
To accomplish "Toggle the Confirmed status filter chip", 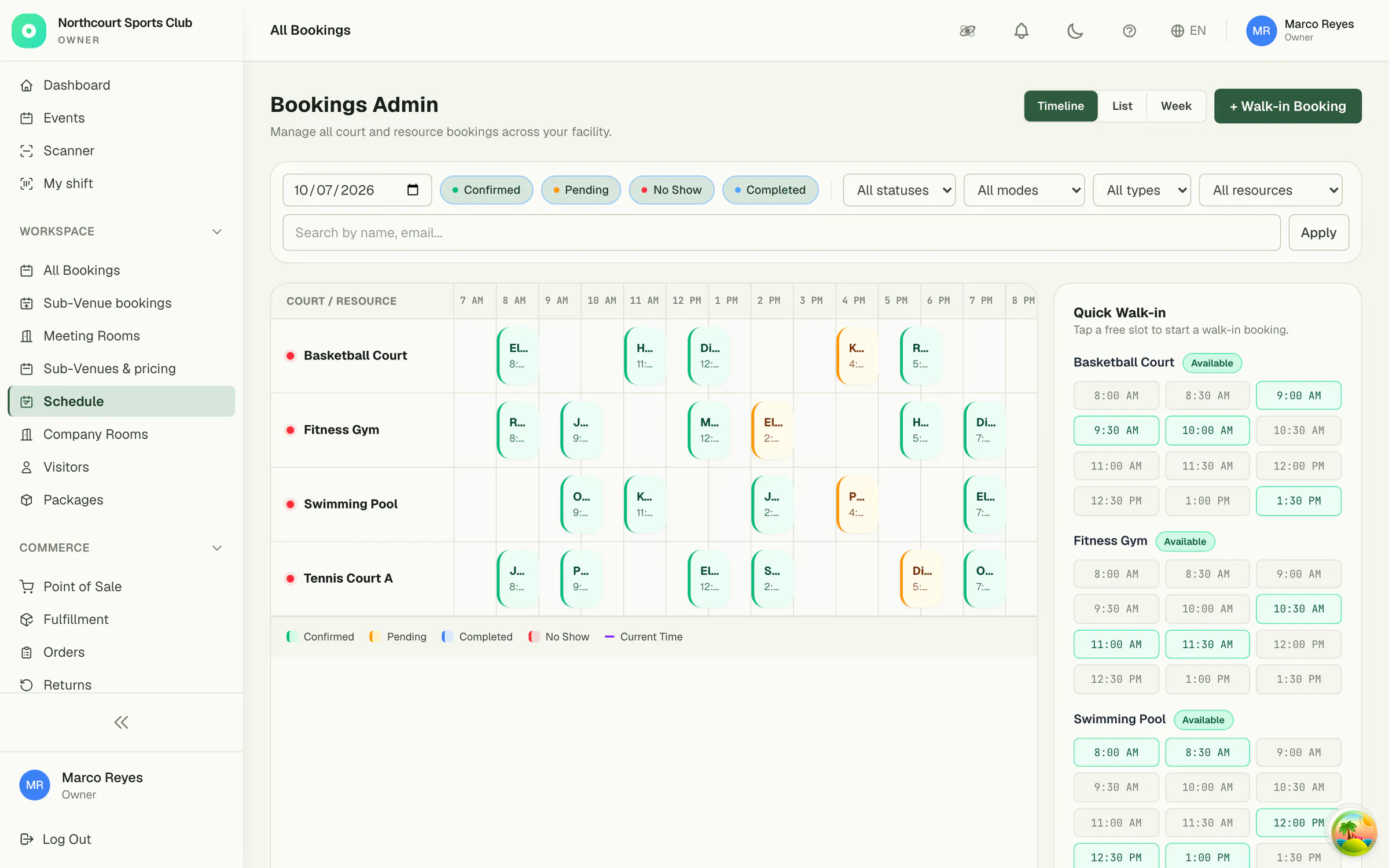I will point(486,190).
